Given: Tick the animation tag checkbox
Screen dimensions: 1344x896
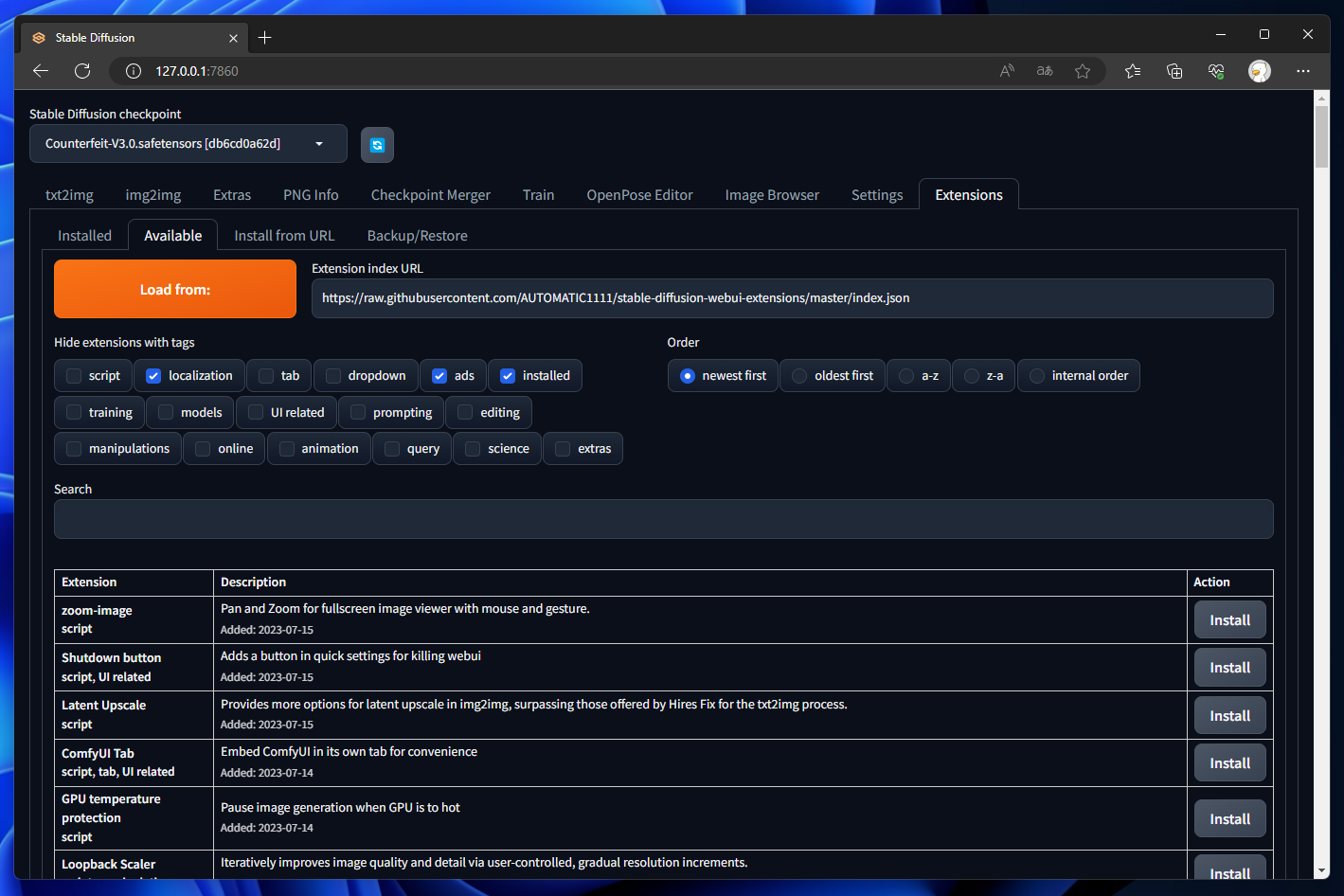Looking at the screenshot, I should click(x=287, y=449).
